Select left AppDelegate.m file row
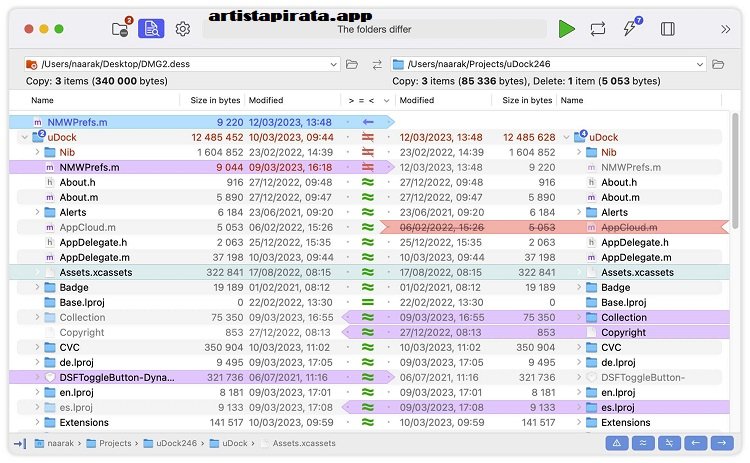 (177, 257)
